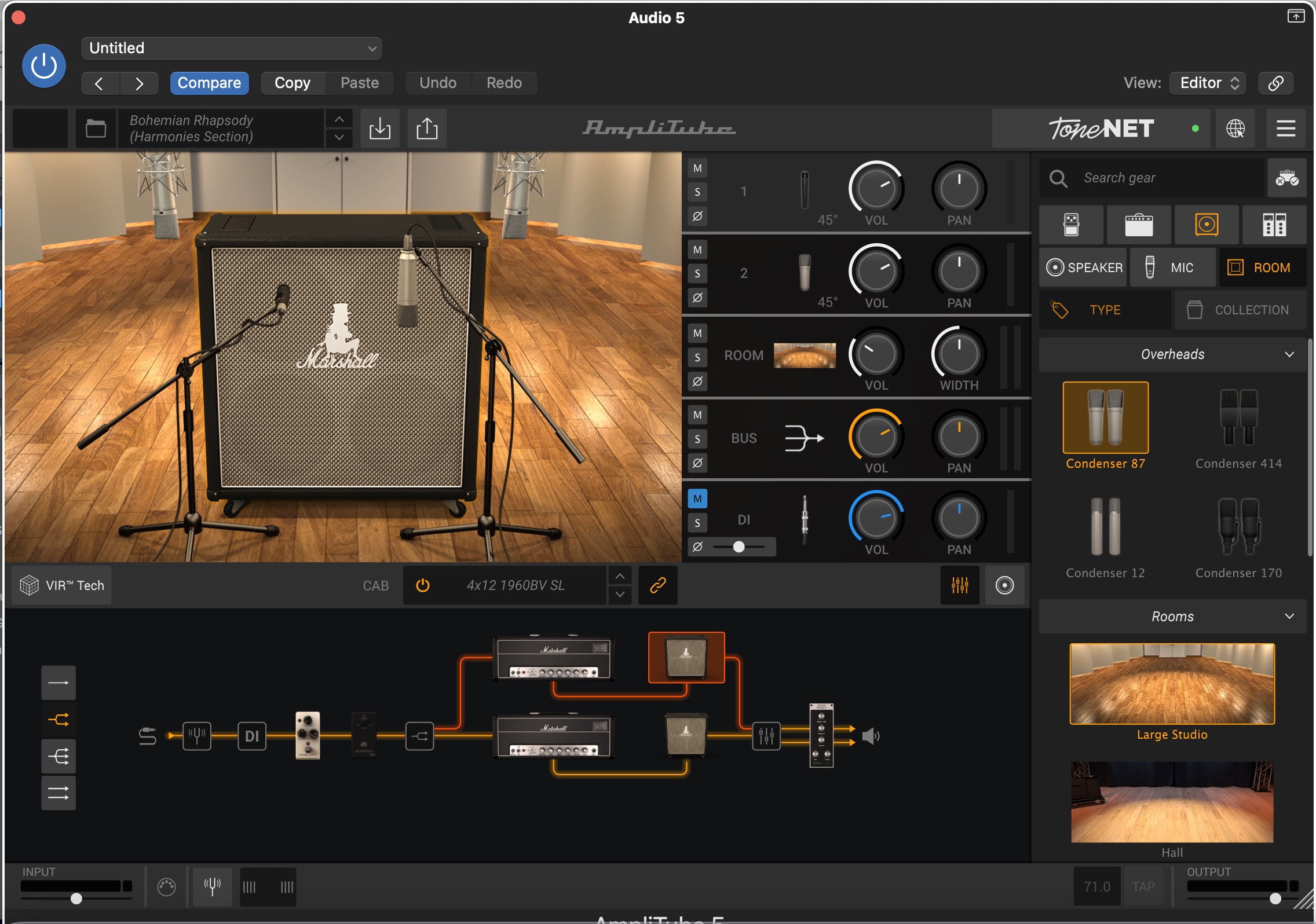Select the stomp pedal gear category icon
The image size is (1316, 924).
pyautogui.click(x=1072, y=225)
